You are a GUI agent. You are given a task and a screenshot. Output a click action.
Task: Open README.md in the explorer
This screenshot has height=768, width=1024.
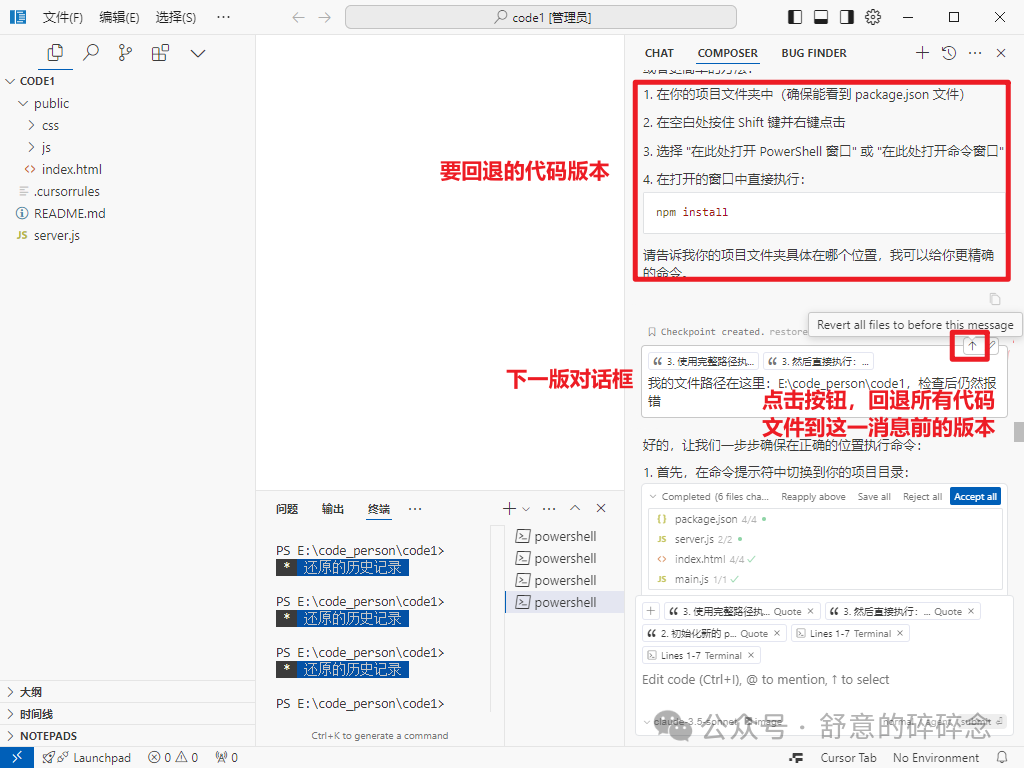pos(128,214)
